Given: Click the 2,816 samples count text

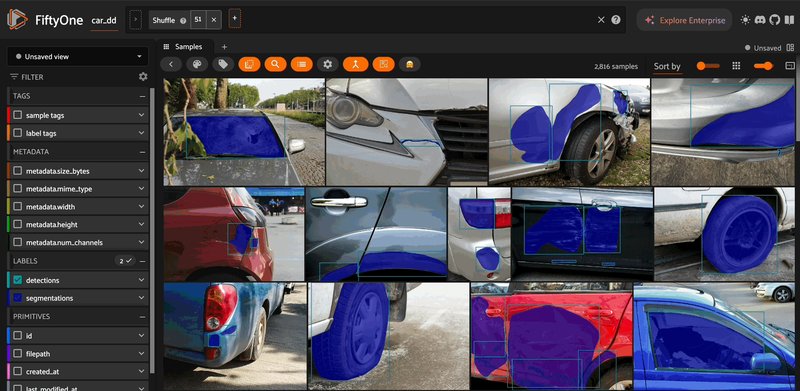Looking at the screenshot, I should [x=616, y=66].
